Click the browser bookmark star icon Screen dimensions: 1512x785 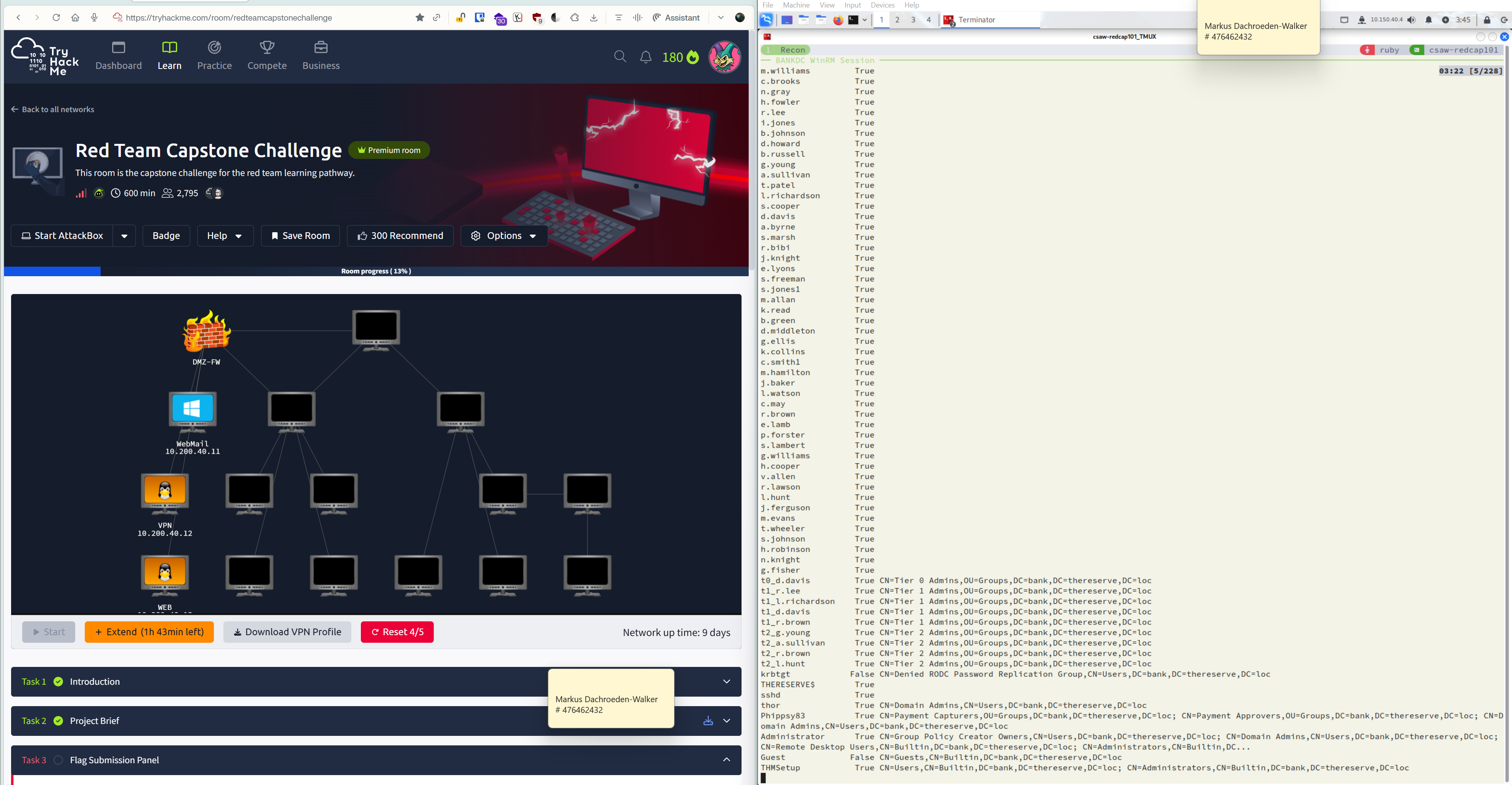[419, 17]
